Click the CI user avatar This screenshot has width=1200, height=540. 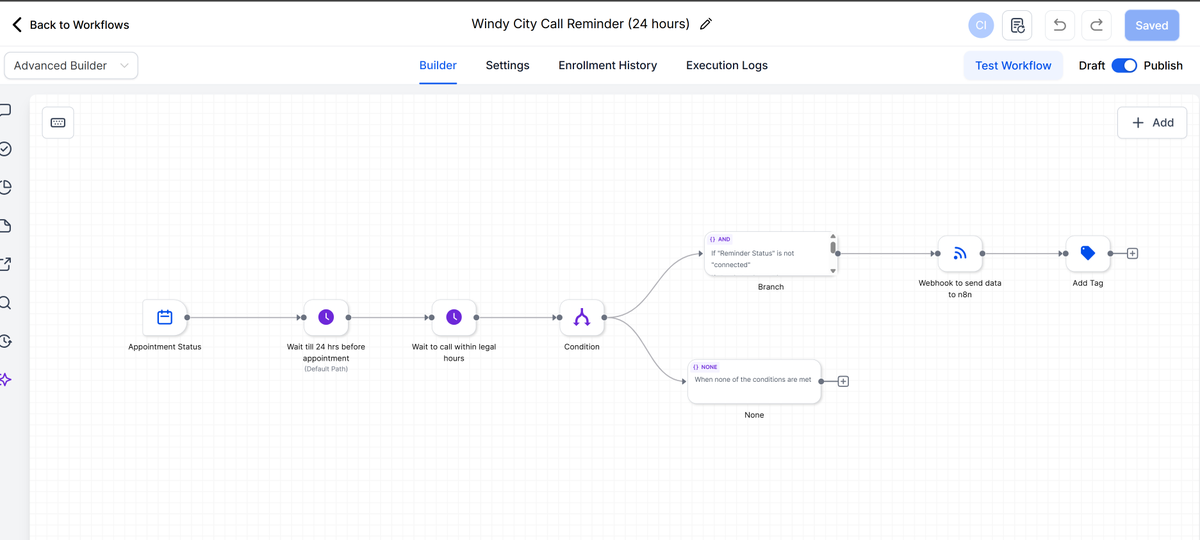point(981,25)
